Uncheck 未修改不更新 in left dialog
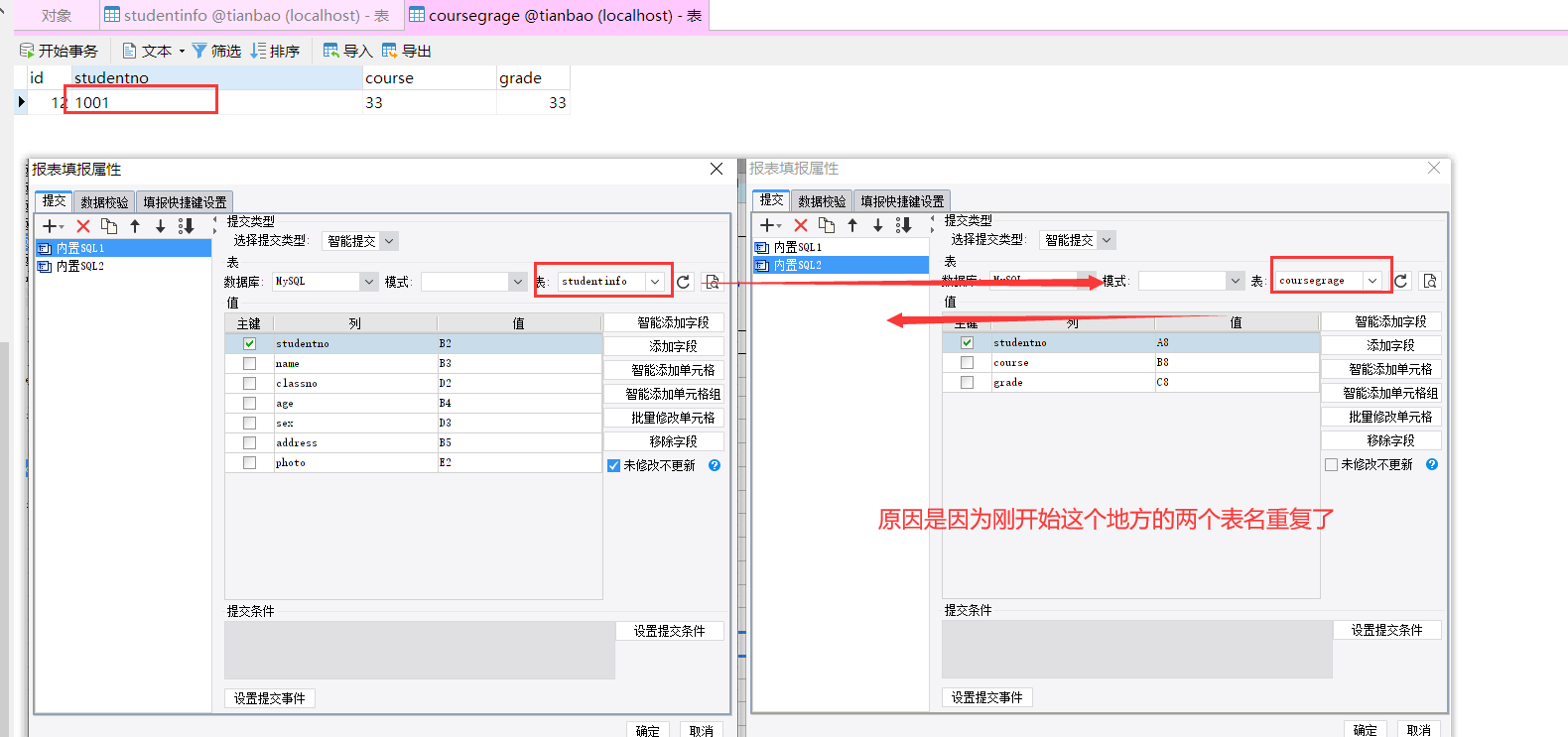 click(x=613, y=465)
